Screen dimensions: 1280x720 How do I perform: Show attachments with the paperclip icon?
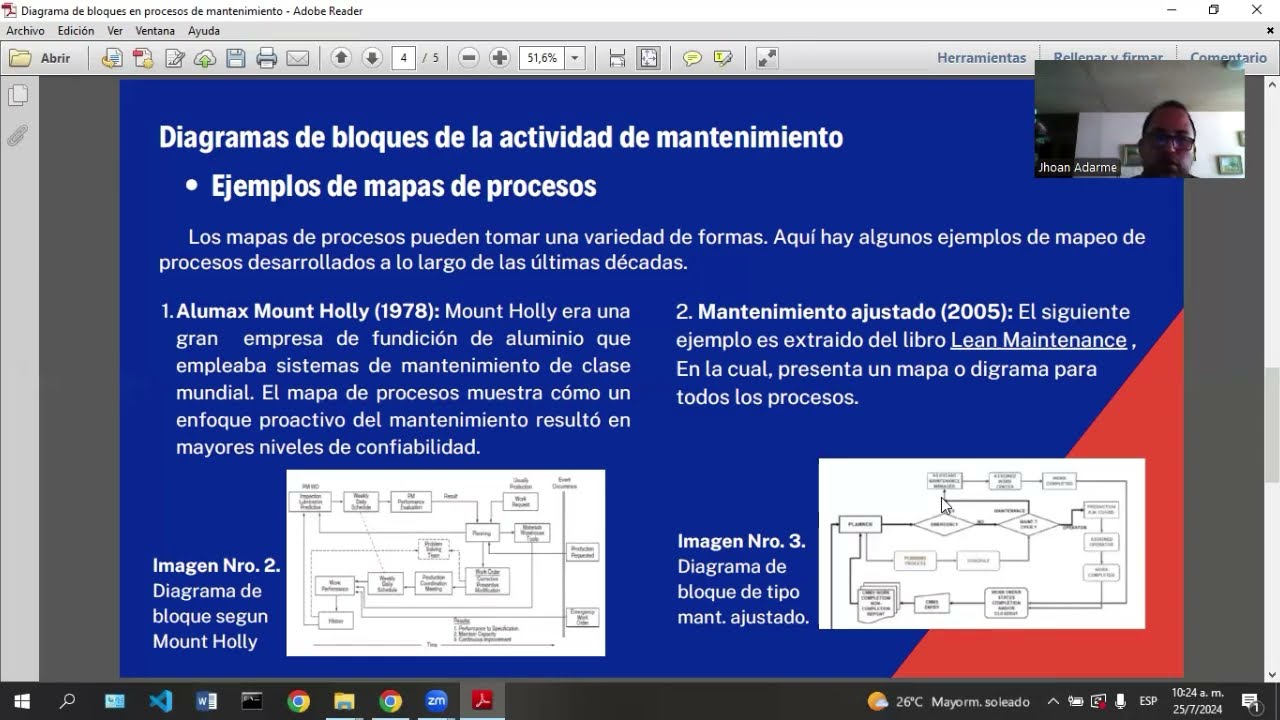click(x=18, y=136)
